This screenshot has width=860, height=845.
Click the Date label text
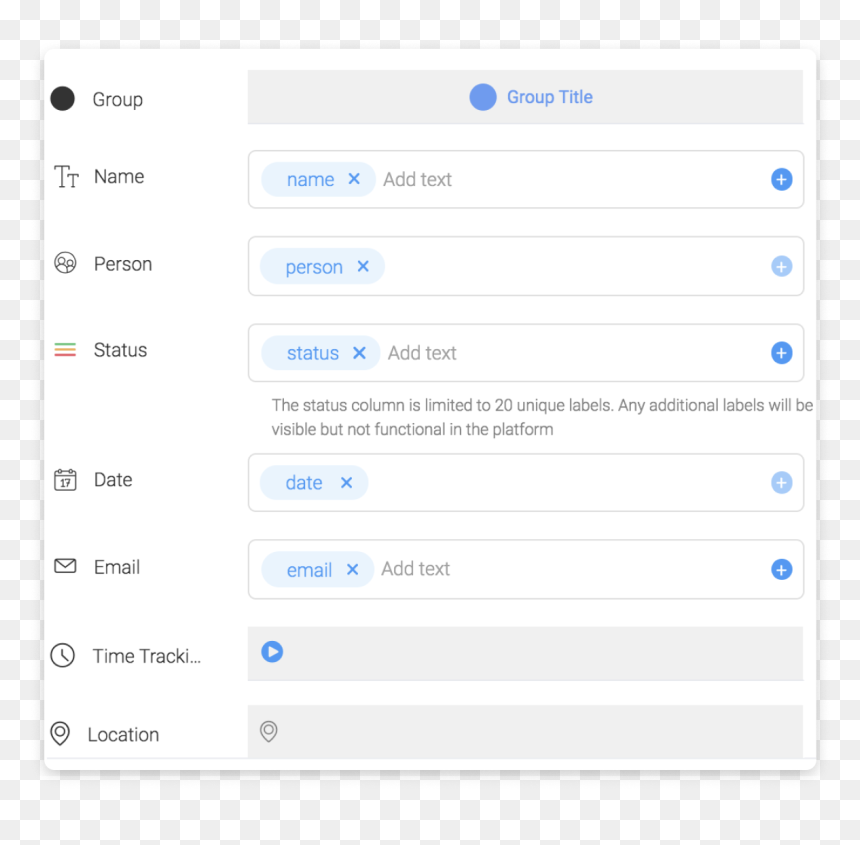[113, 480]
